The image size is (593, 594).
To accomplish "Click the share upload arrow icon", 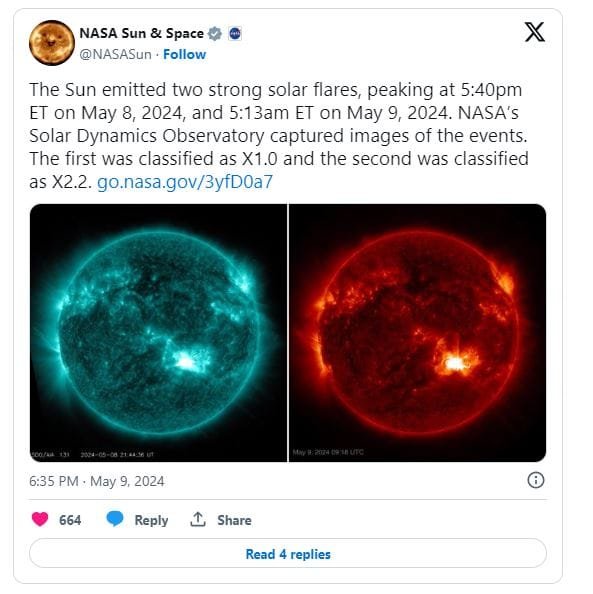I will point(198,519).
